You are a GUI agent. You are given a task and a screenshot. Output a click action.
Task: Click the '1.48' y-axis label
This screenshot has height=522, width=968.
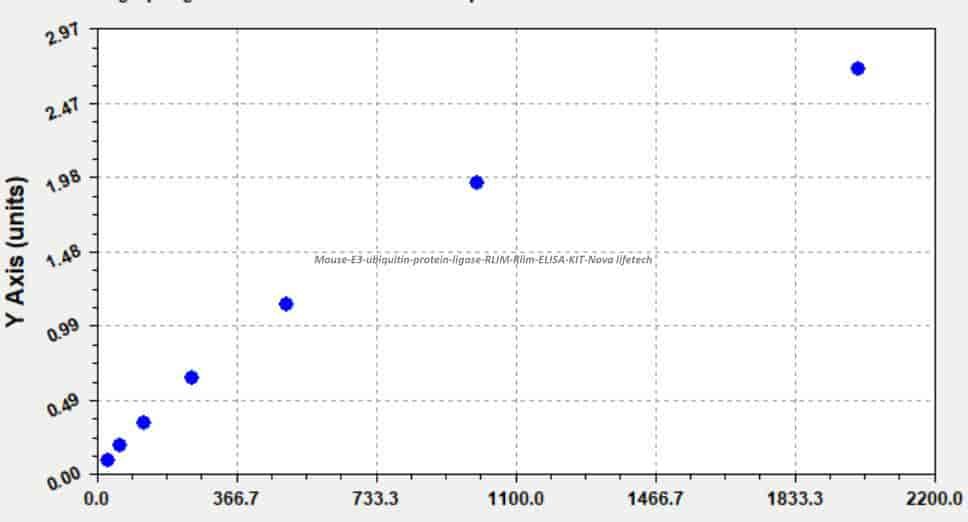(x=62, y=255)
